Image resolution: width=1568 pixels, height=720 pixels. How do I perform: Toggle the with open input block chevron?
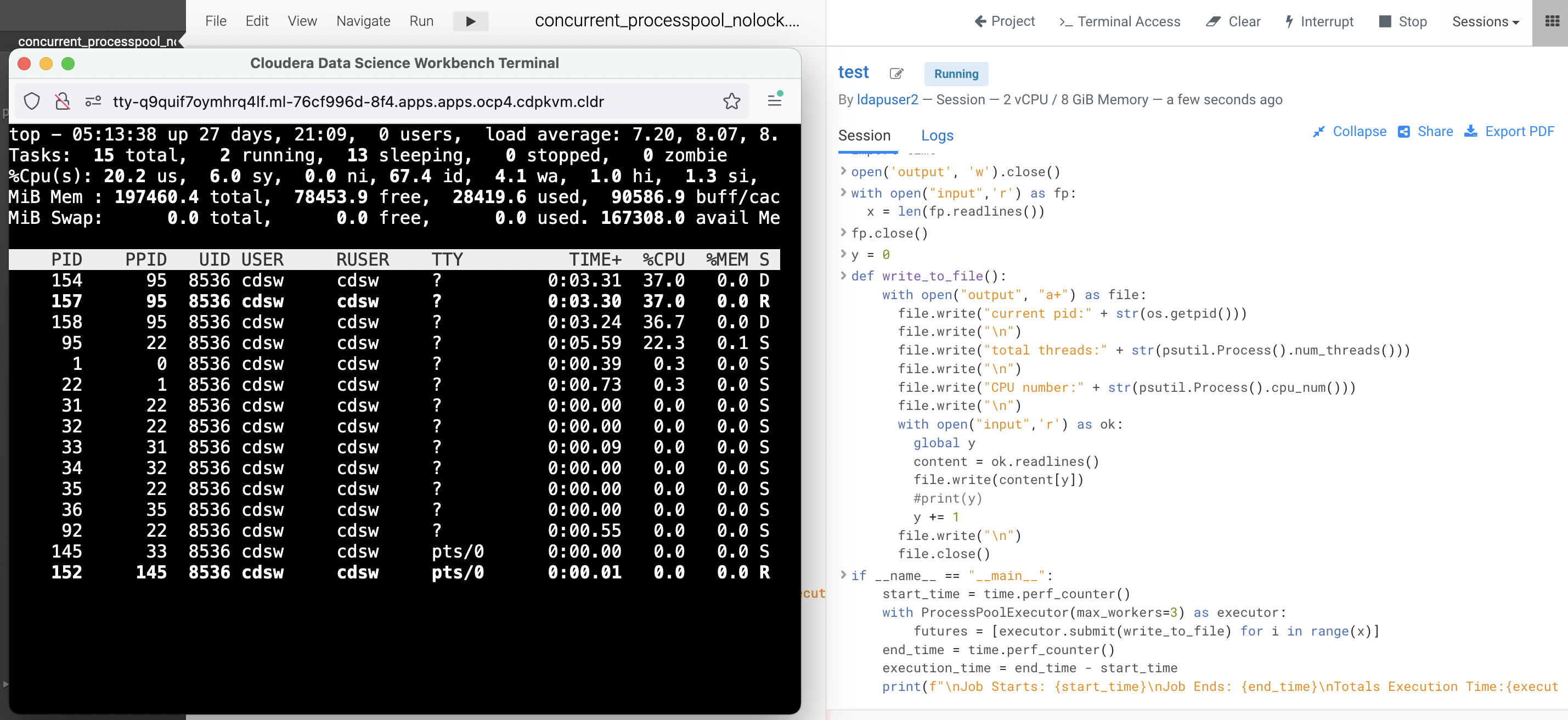[x=843, y=192]
